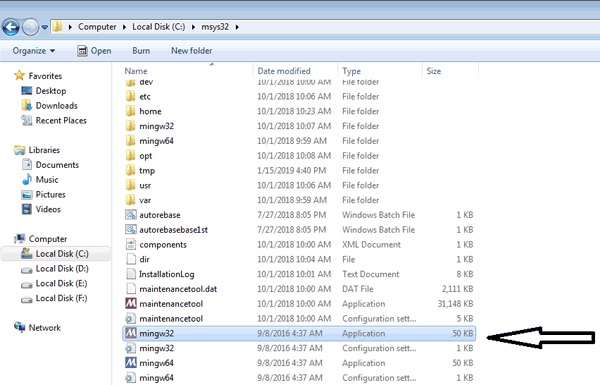Click Burn in the toolbar
Screen dimensions: 600x385
(x=141, y=51)
